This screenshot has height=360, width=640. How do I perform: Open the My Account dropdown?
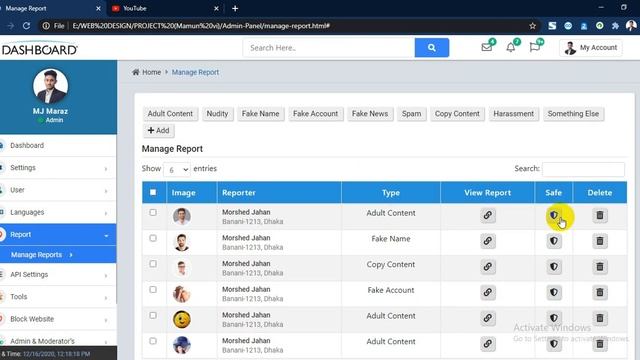click(x=591, y=48)
